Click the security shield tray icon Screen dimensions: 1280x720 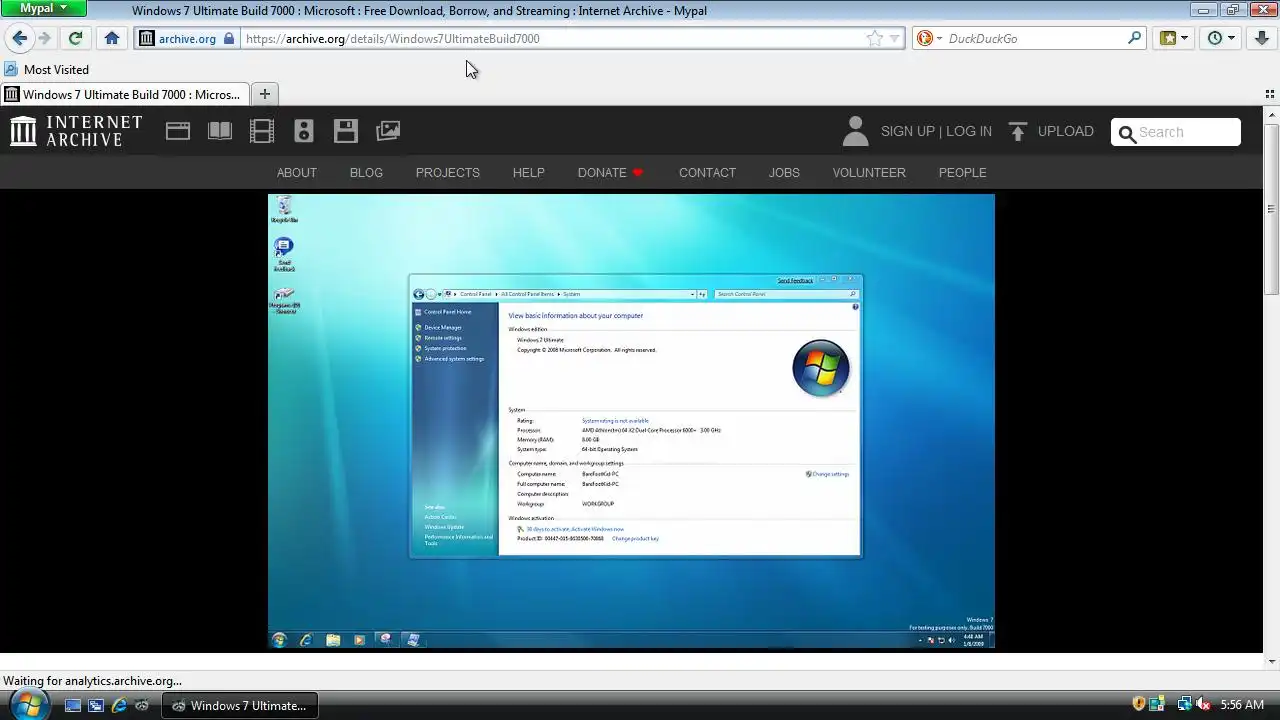coord(1138,704)
